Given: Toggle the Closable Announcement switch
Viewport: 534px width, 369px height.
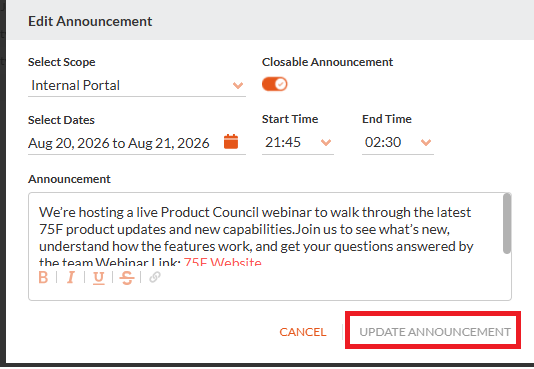Looking at the screenshot, I should 274,84.
